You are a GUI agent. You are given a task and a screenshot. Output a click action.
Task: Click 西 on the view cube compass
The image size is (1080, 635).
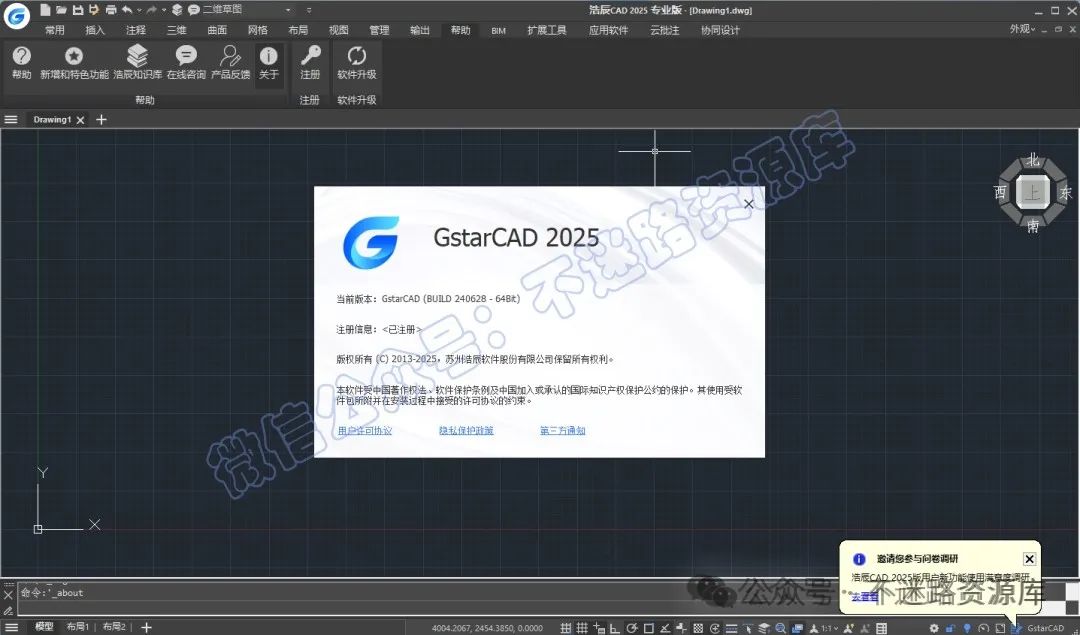click(1000, 192)
